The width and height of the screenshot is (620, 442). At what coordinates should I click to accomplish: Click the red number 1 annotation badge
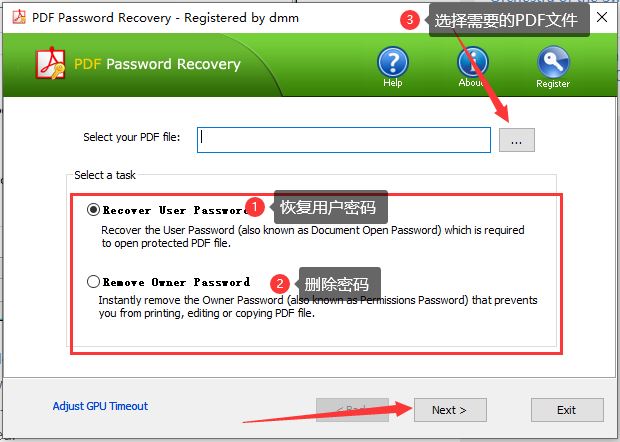pos(254,207)
